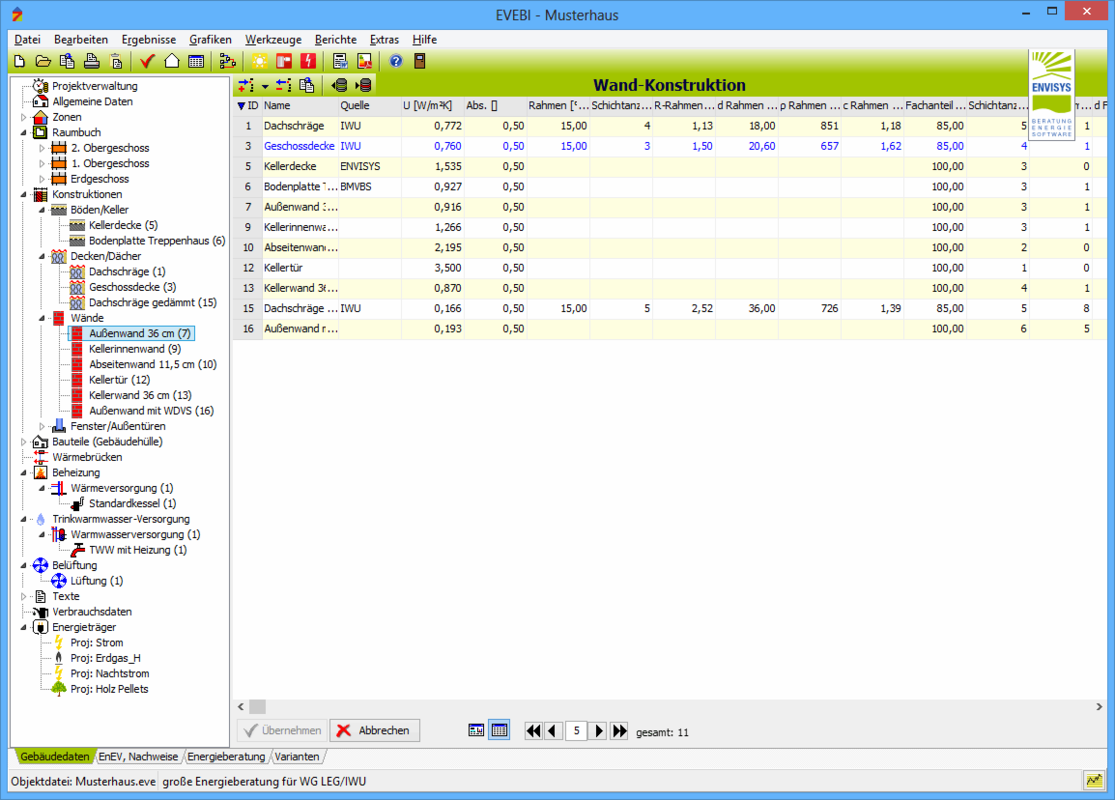Switch to form view toggle icon
The width and height of the screenshot is (1115, 800).
[477, 731]
